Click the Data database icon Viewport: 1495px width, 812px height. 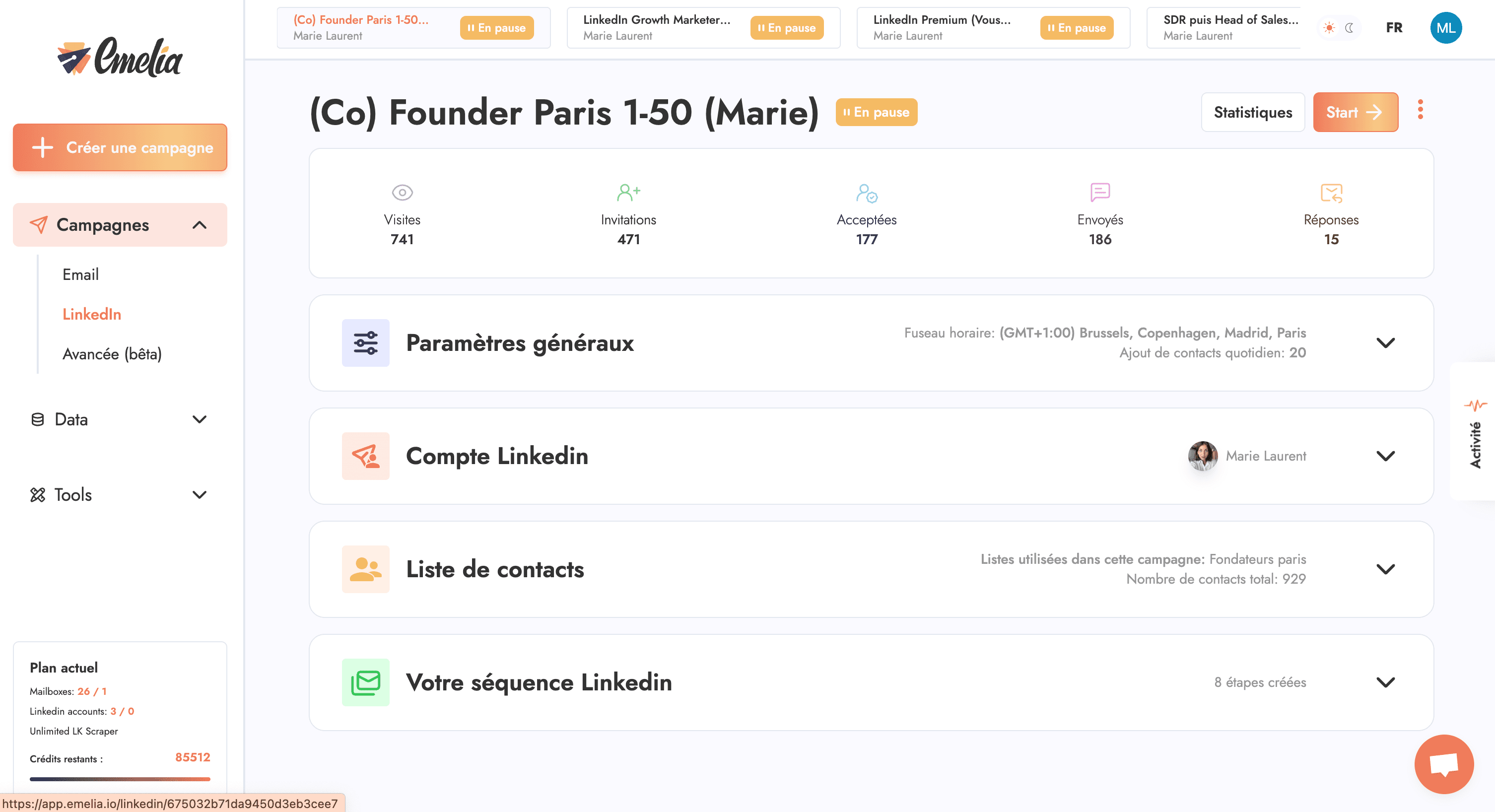[x=37, y=419]
